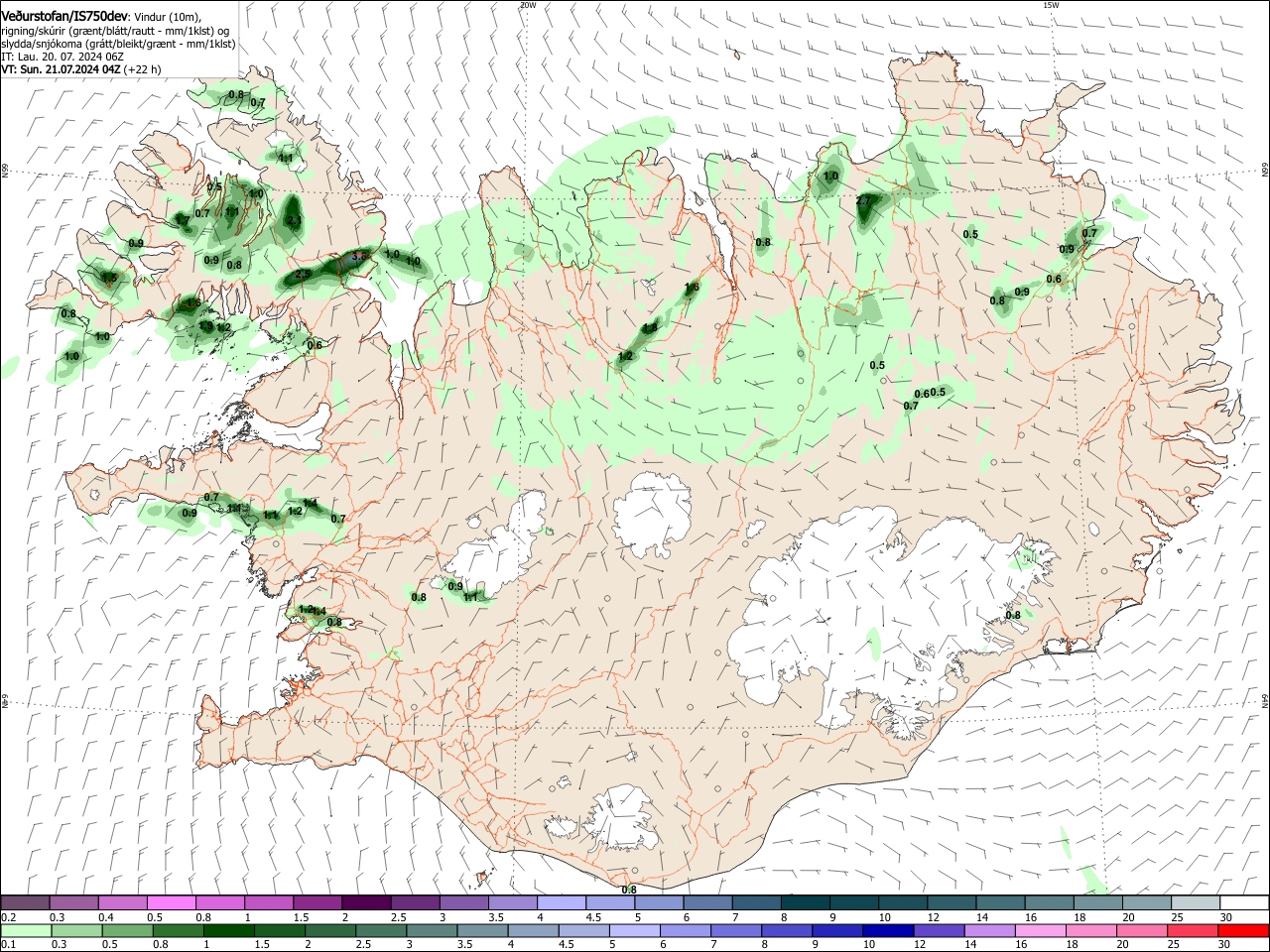Select the bright pink snow swatch between 0.5 and 0.8
1270x952 pixels.
[x=172, y=902]
